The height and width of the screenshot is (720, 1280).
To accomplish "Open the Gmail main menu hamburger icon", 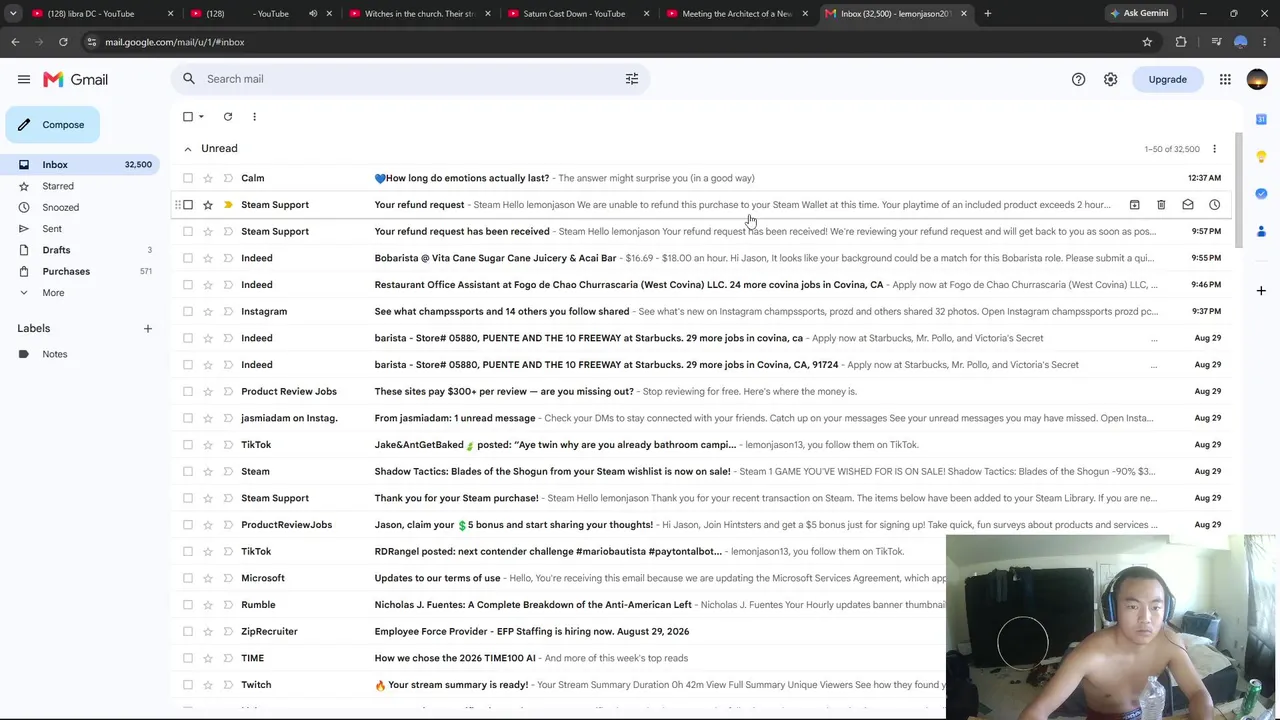I will [x=24, y=79].
